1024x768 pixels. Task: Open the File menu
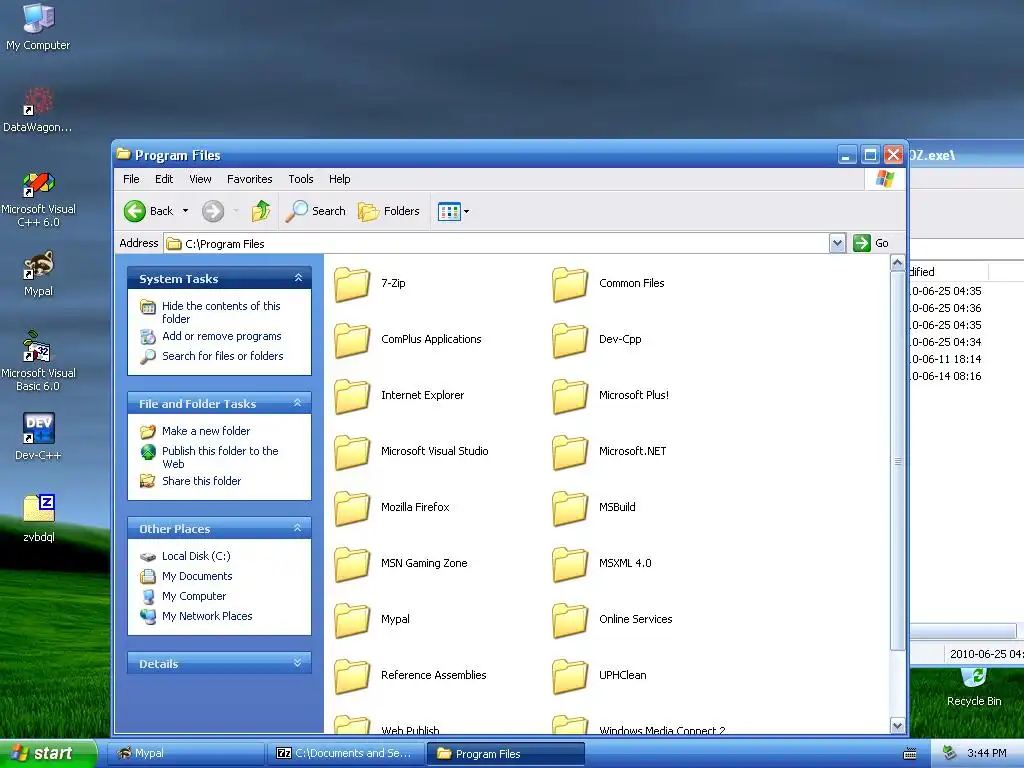pos(131,179)
